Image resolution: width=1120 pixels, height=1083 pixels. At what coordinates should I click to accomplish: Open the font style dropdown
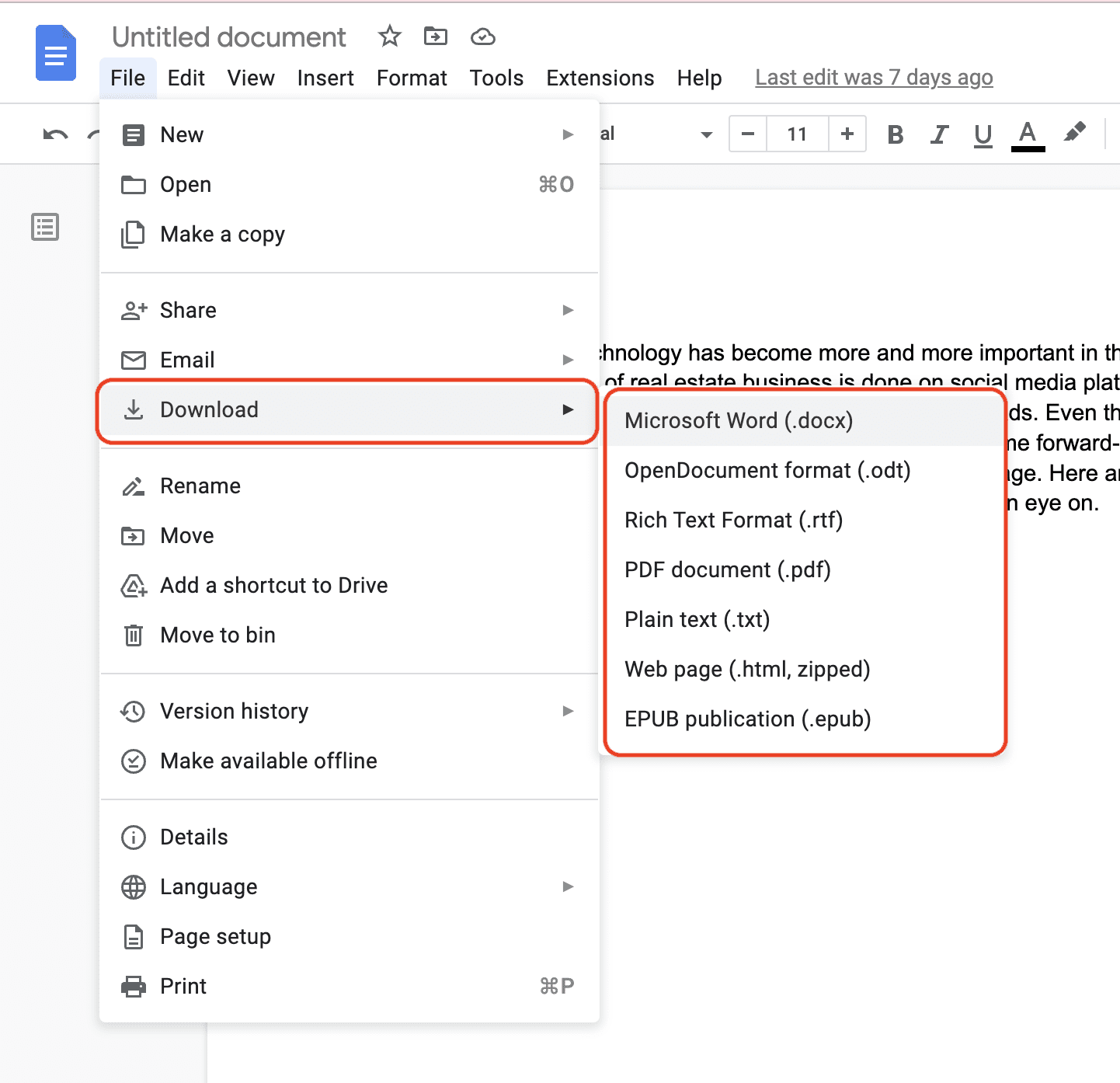(x=705, y=134)
